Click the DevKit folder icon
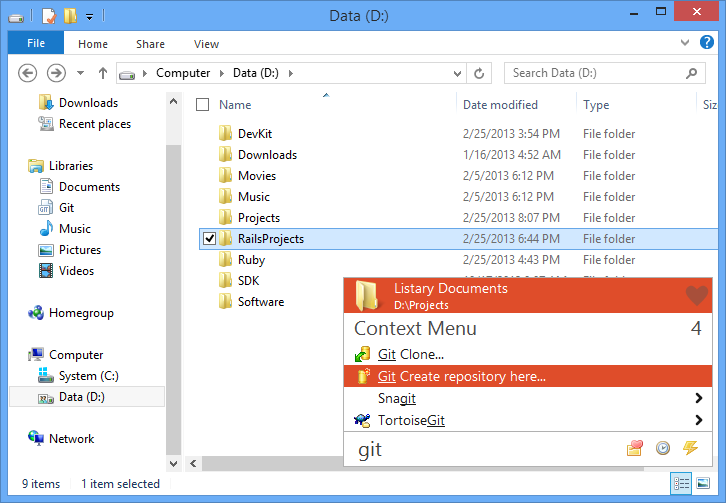 pyautogui.click(x=225, y=133)
